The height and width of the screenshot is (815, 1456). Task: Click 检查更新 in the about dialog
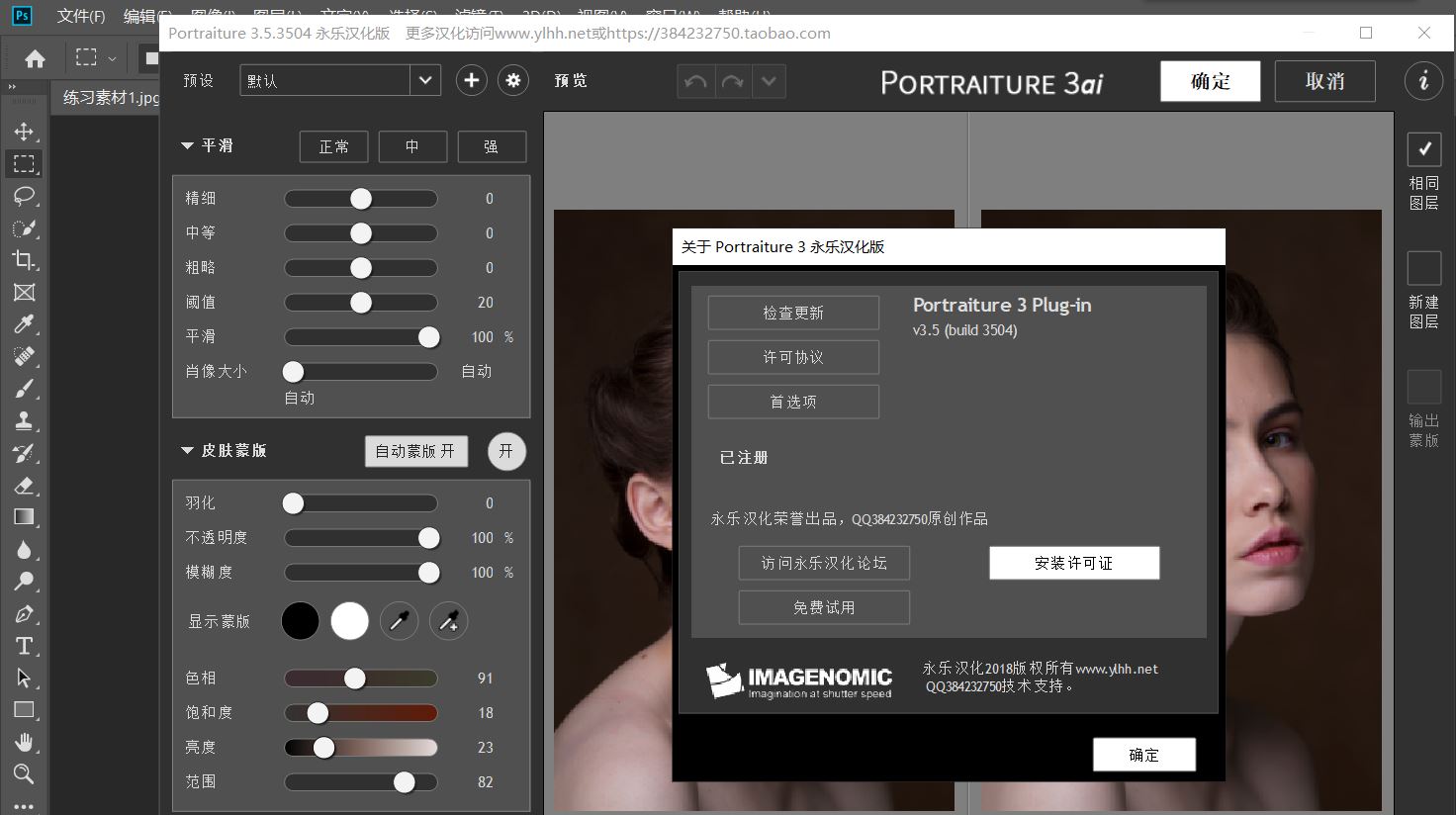[793, 313]
